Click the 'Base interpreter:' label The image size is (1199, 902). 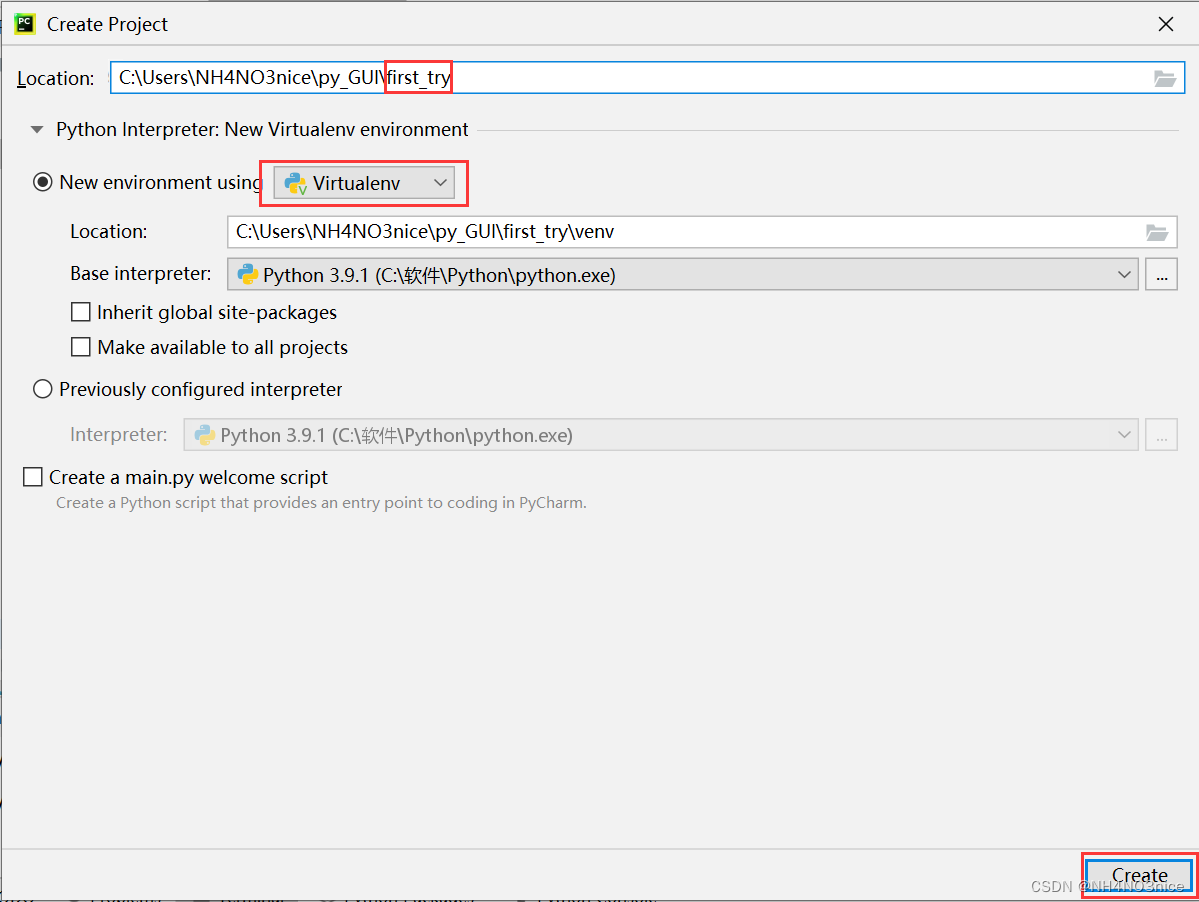(141, 274)
